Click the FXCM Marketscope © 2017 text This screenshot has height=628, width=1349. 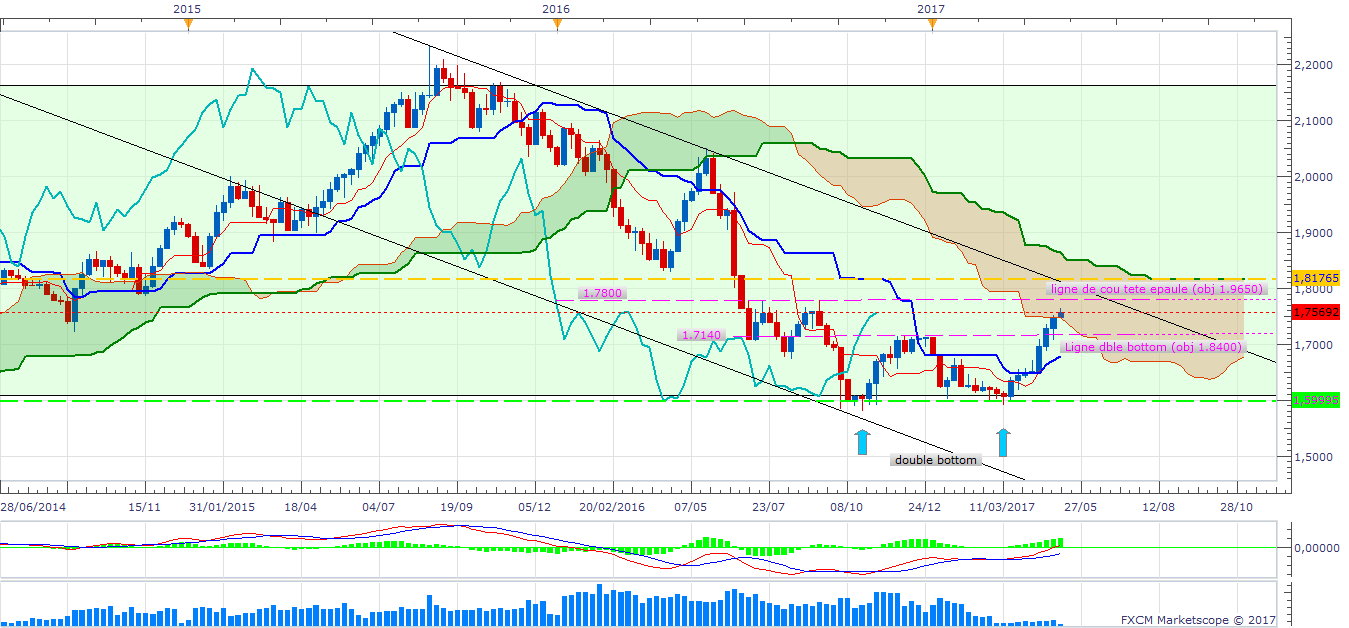[1198, 619]
